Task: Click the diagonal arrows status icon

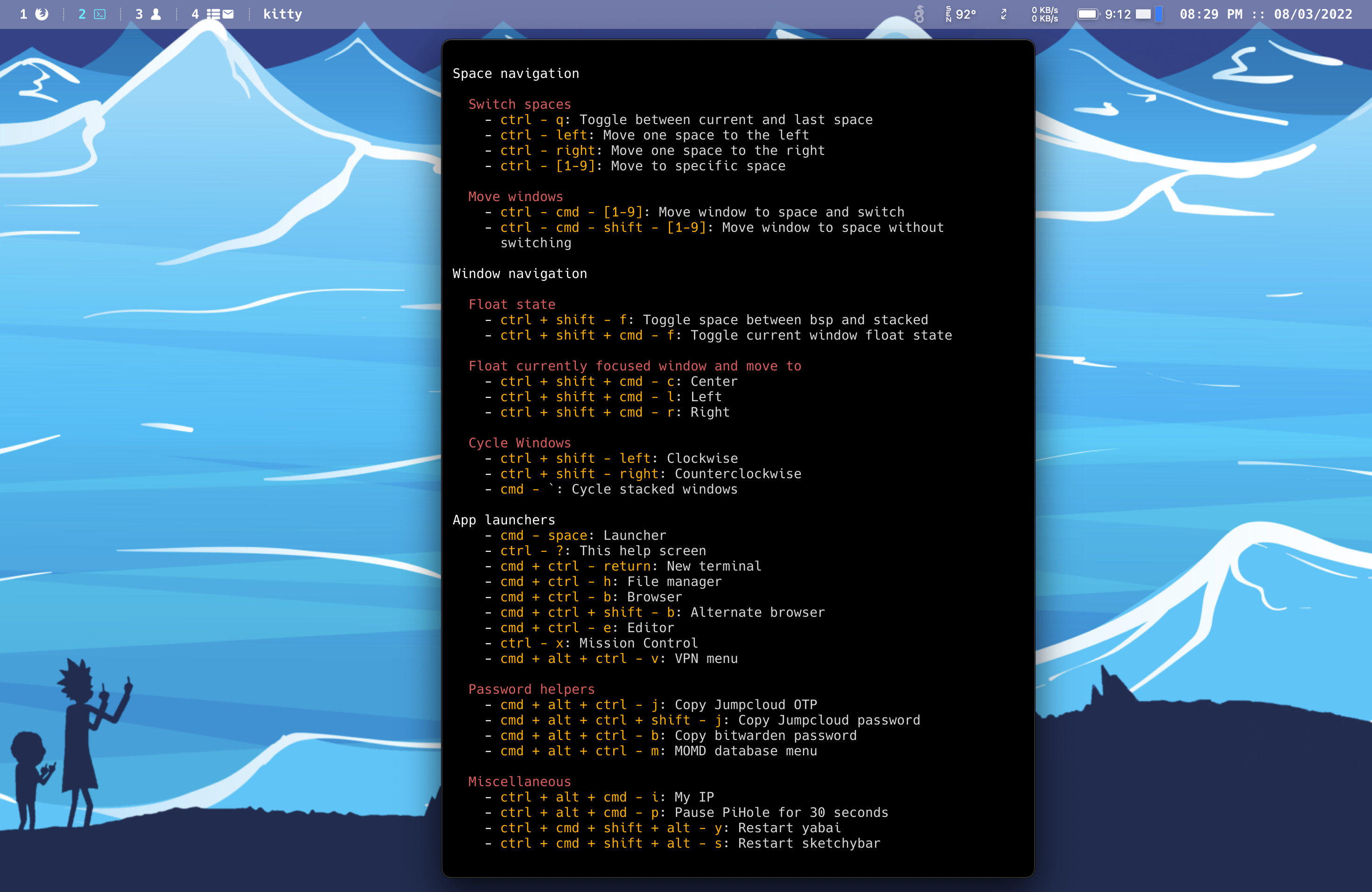Action: pyautogui.click(x=1004, y=14)
